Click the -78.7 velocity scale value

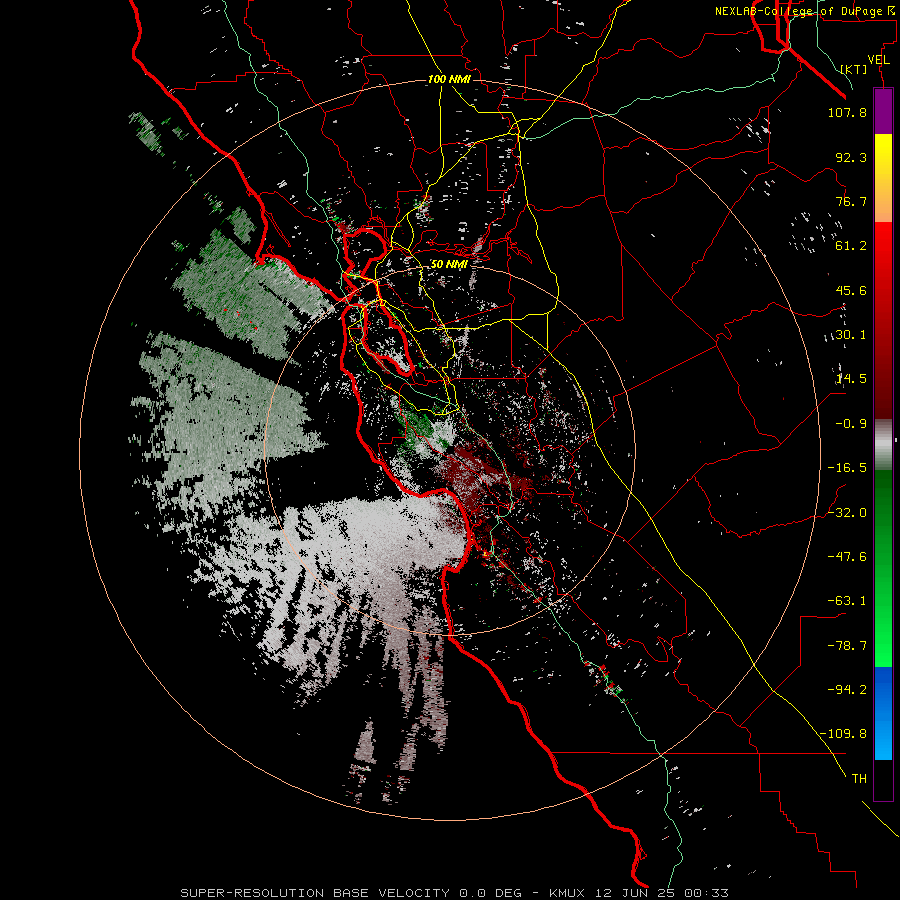[847, 646]
